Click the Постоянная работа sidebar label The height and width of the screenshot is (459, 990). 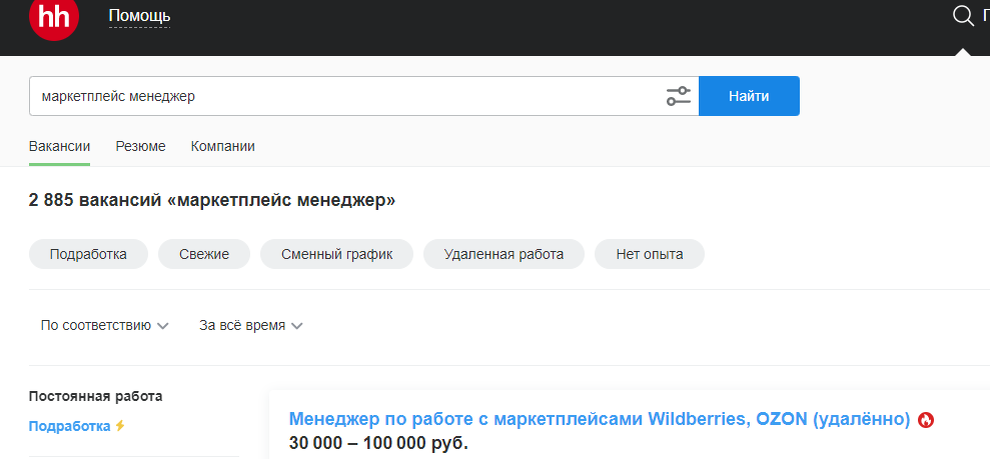95,396
